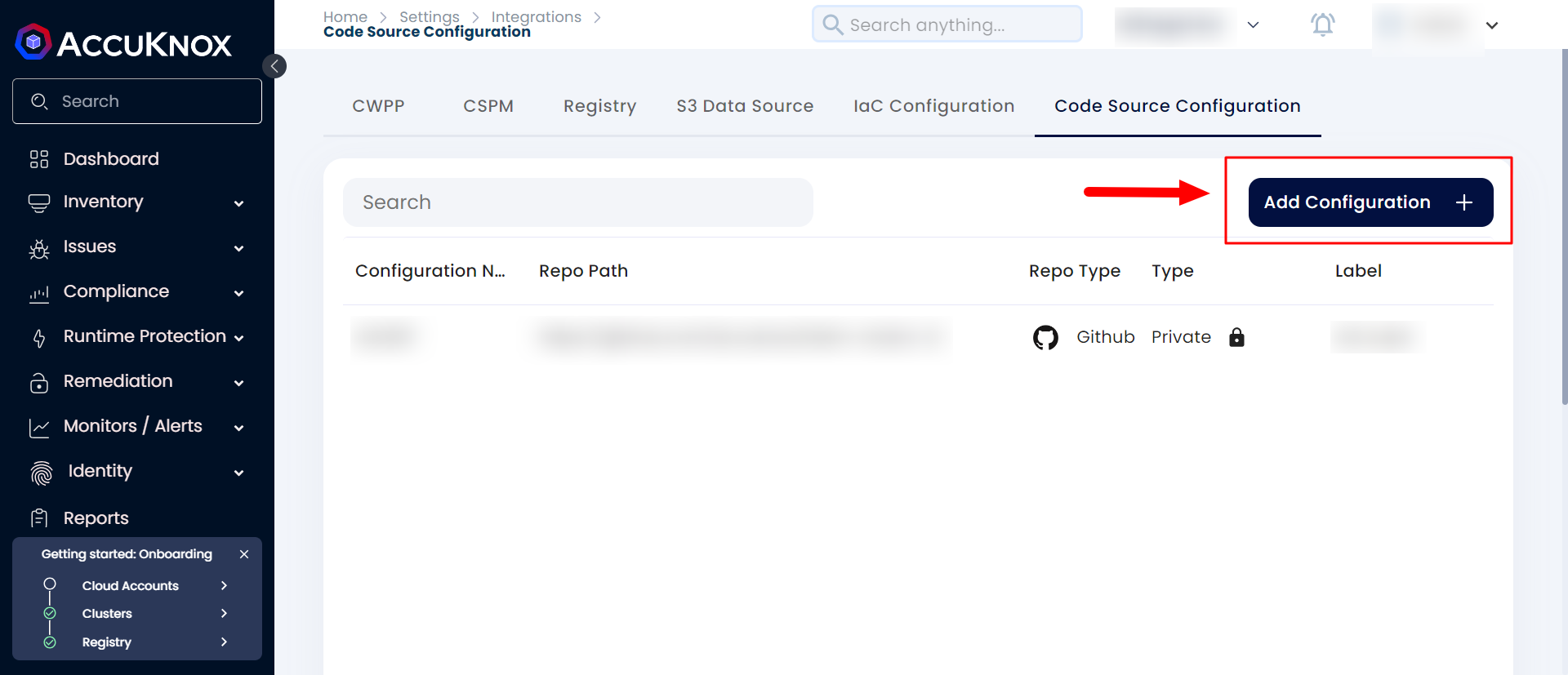The height and width of the screenshot is (675, 1568).
Task: Click the Repo Type column header
Action: [x=1075, y=271]
